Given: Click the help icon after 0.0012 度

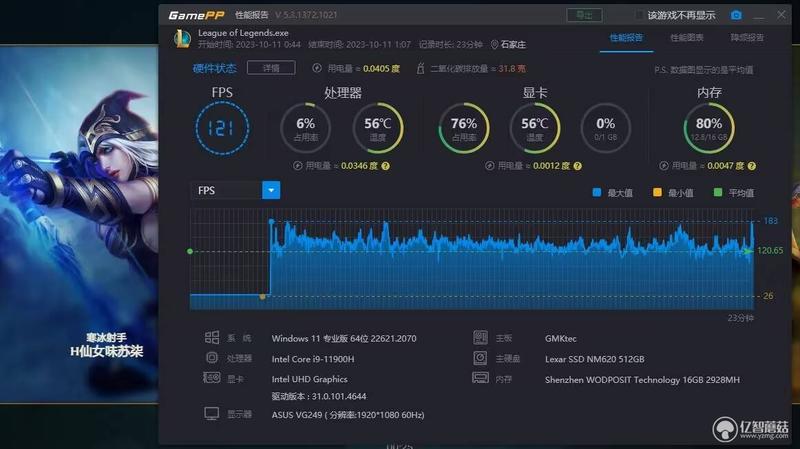Looking at the screenshot, I should pos(578,166).
